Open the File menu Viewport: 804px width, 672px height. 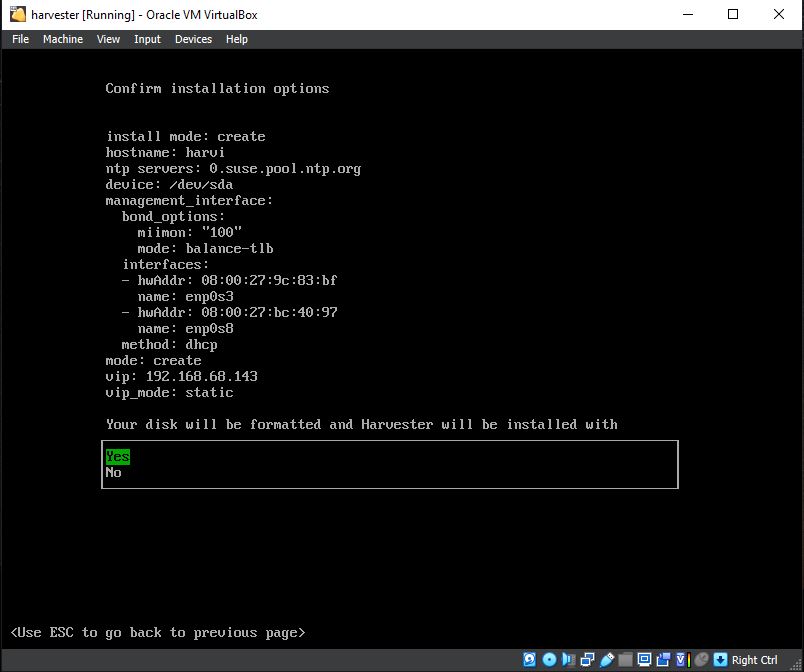point(19,39)
